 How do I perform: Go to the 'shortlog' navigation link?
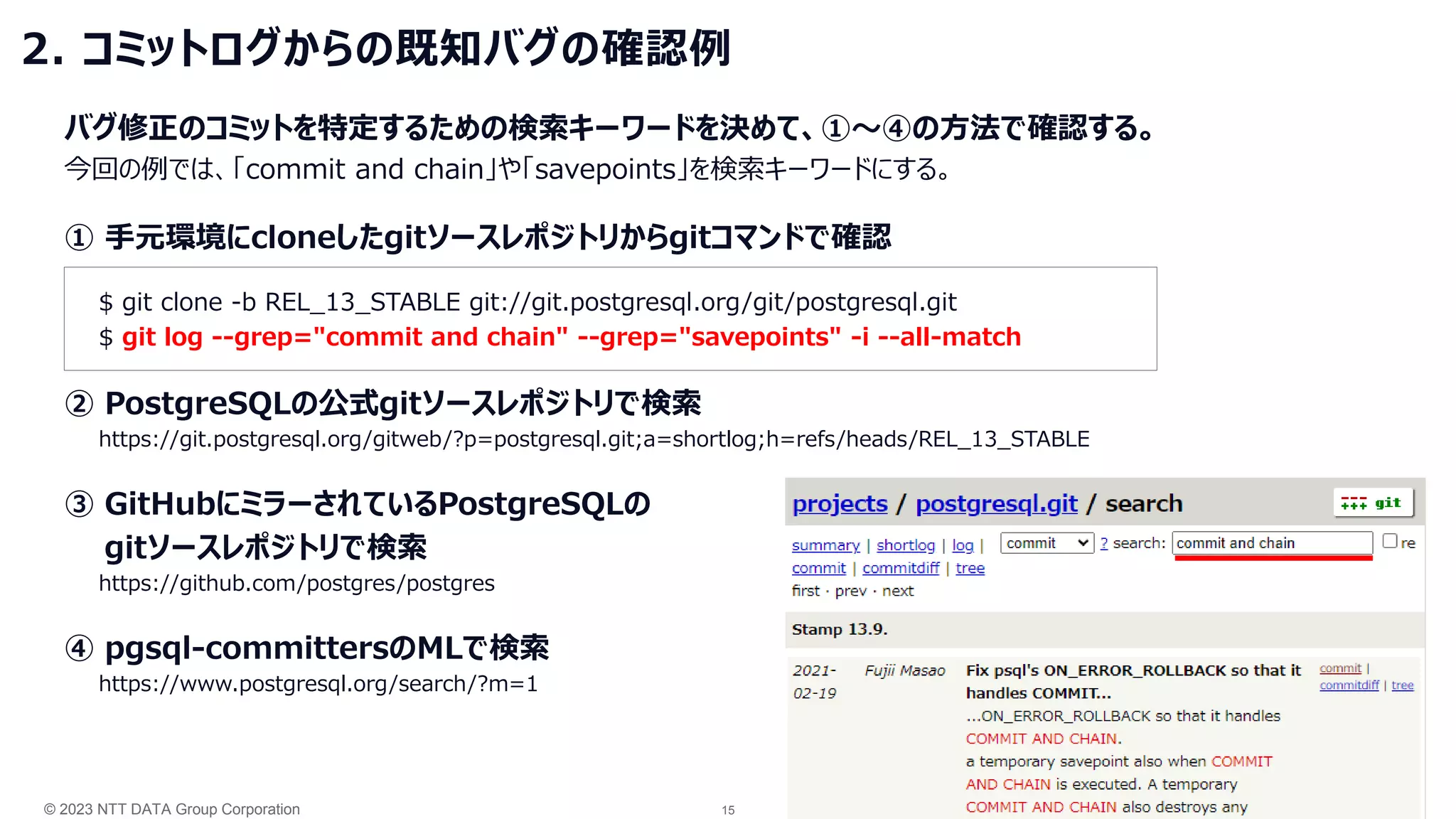click(x=905, y=545)
